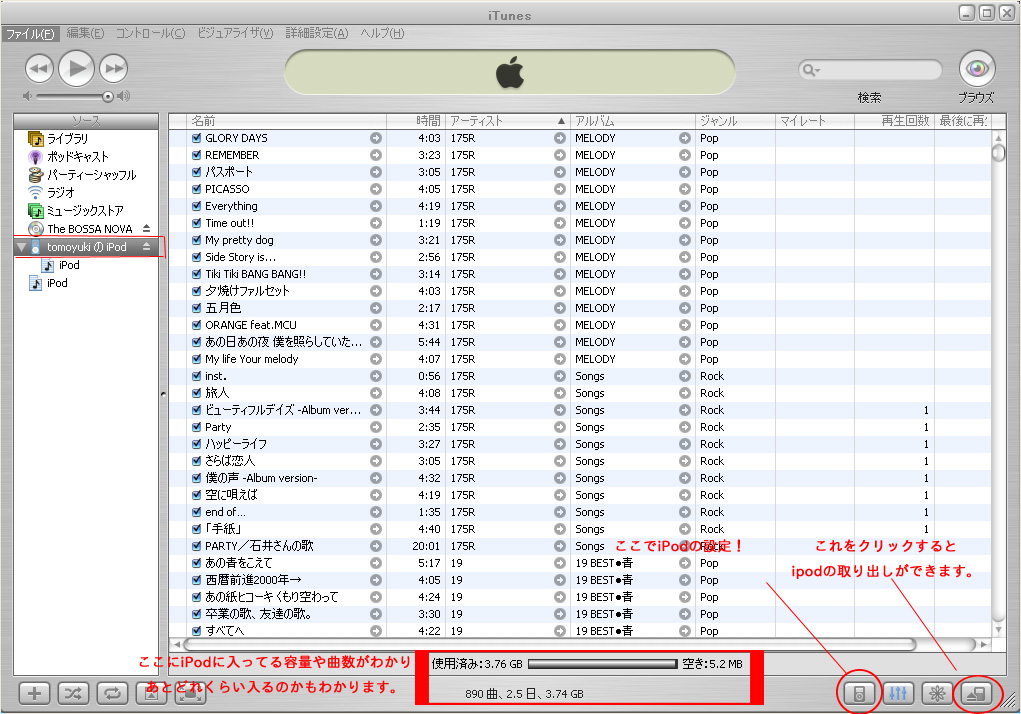Uncheck the REMEMBER song checkbox
This screenshot has height=714, width=1021.
tap(197, 155)
